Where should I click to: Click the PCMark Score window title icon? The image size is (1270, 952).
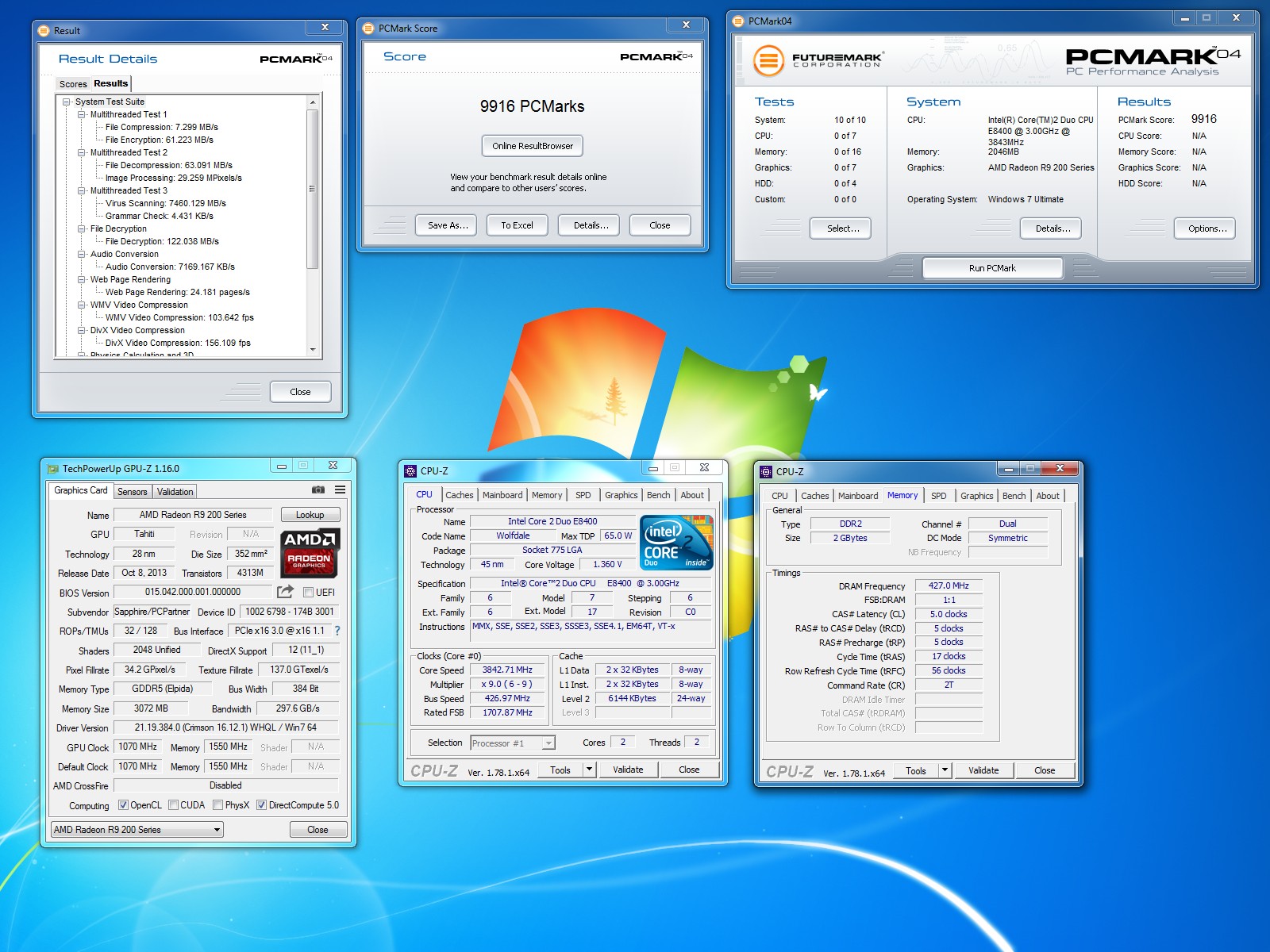click(x=368, y=29)
